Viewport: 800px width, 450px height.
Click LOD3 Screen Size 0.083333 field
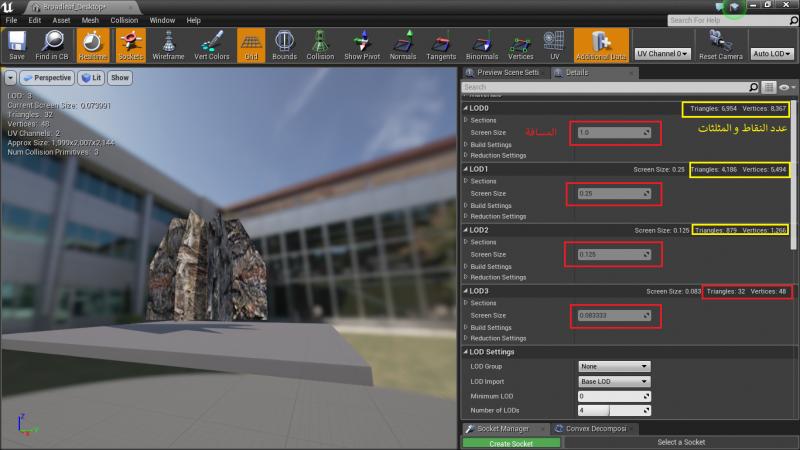coord(614,316)
